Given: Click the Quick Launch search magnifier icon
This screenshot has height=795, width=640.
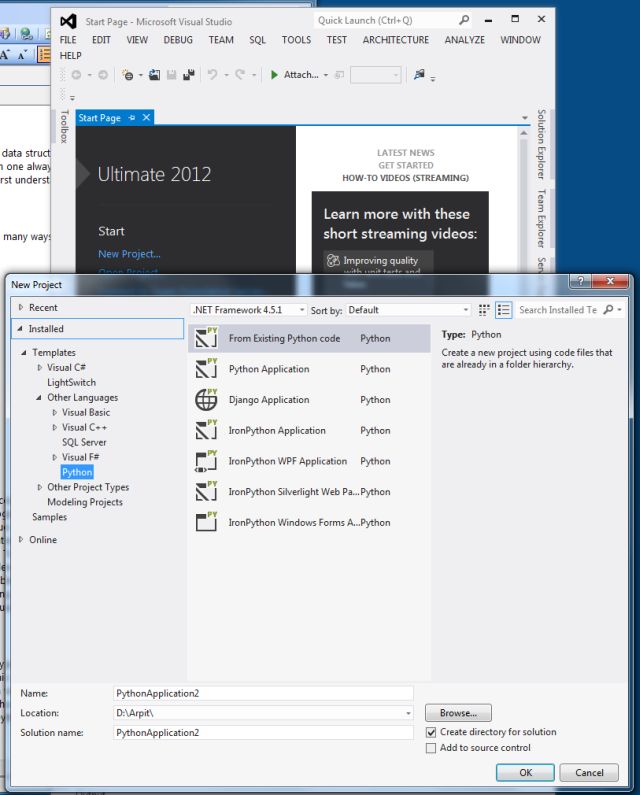Looking at the screenshot, I should pyautogui.click(x=464, y=20).
